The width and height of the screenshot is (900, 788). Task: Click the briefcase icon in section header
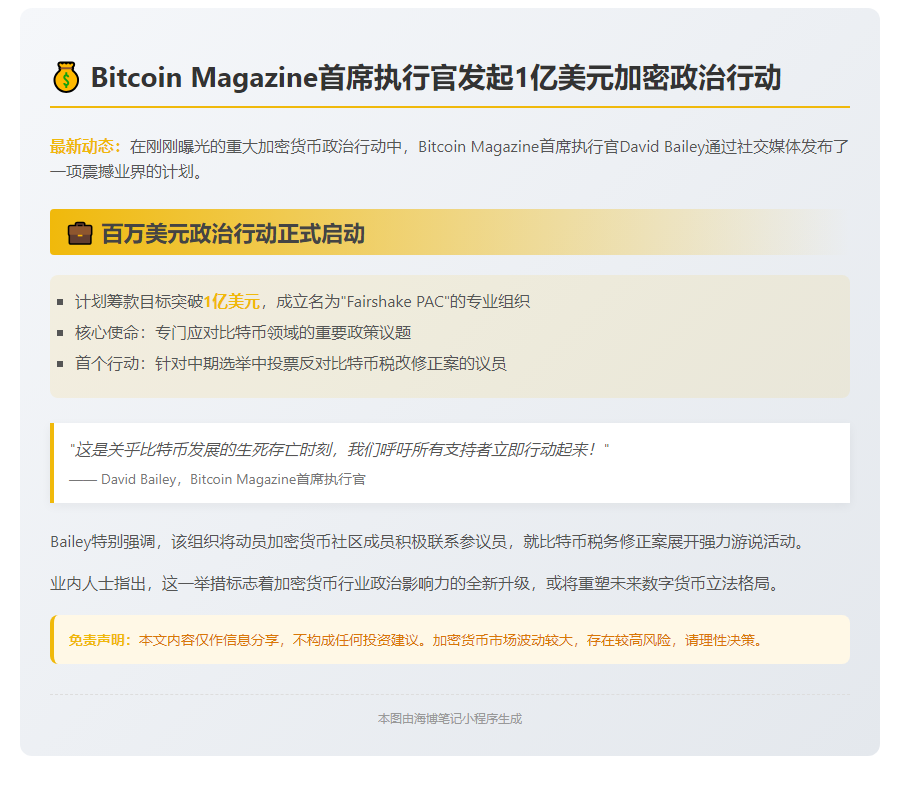[80, 233]
